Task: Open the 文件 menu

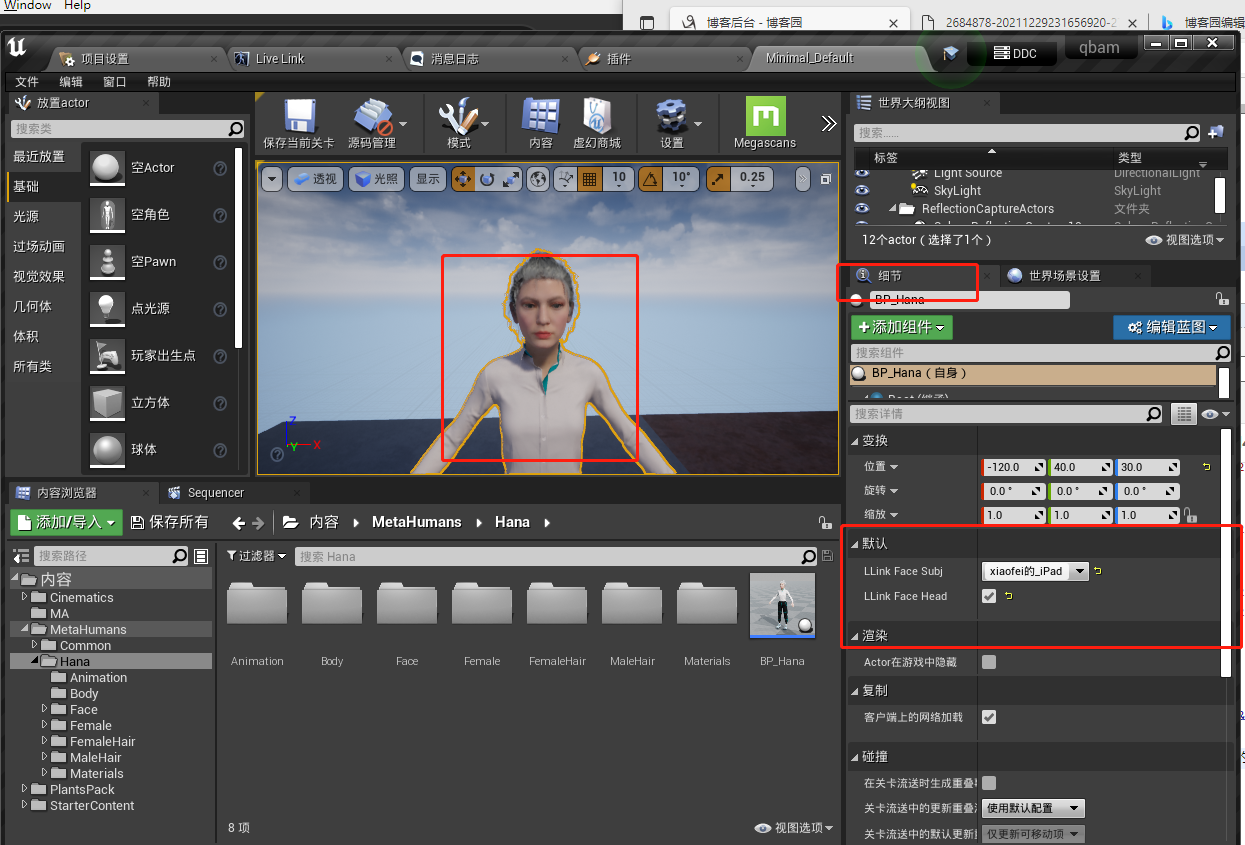Action: [27, 82]
